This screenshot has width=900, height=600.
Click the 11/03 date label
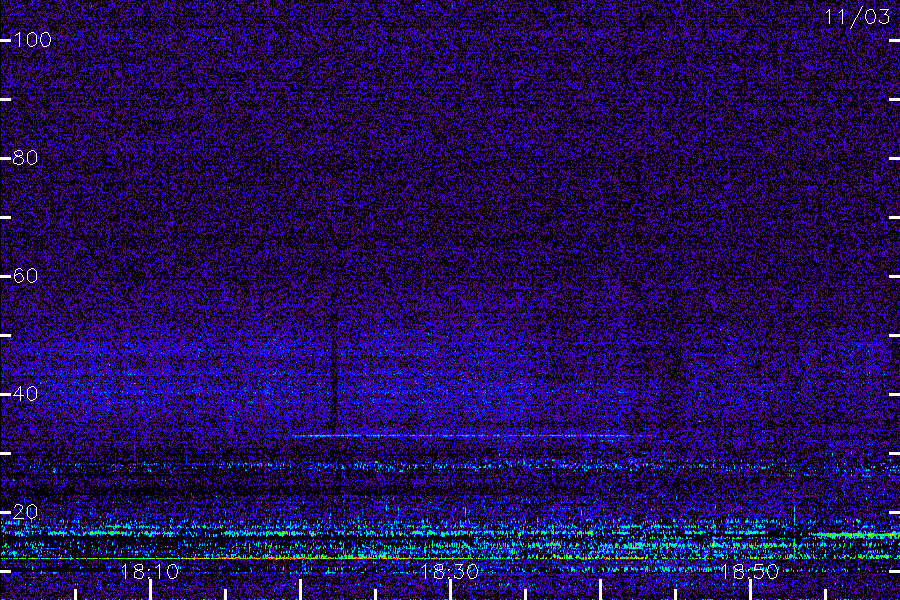857,17
